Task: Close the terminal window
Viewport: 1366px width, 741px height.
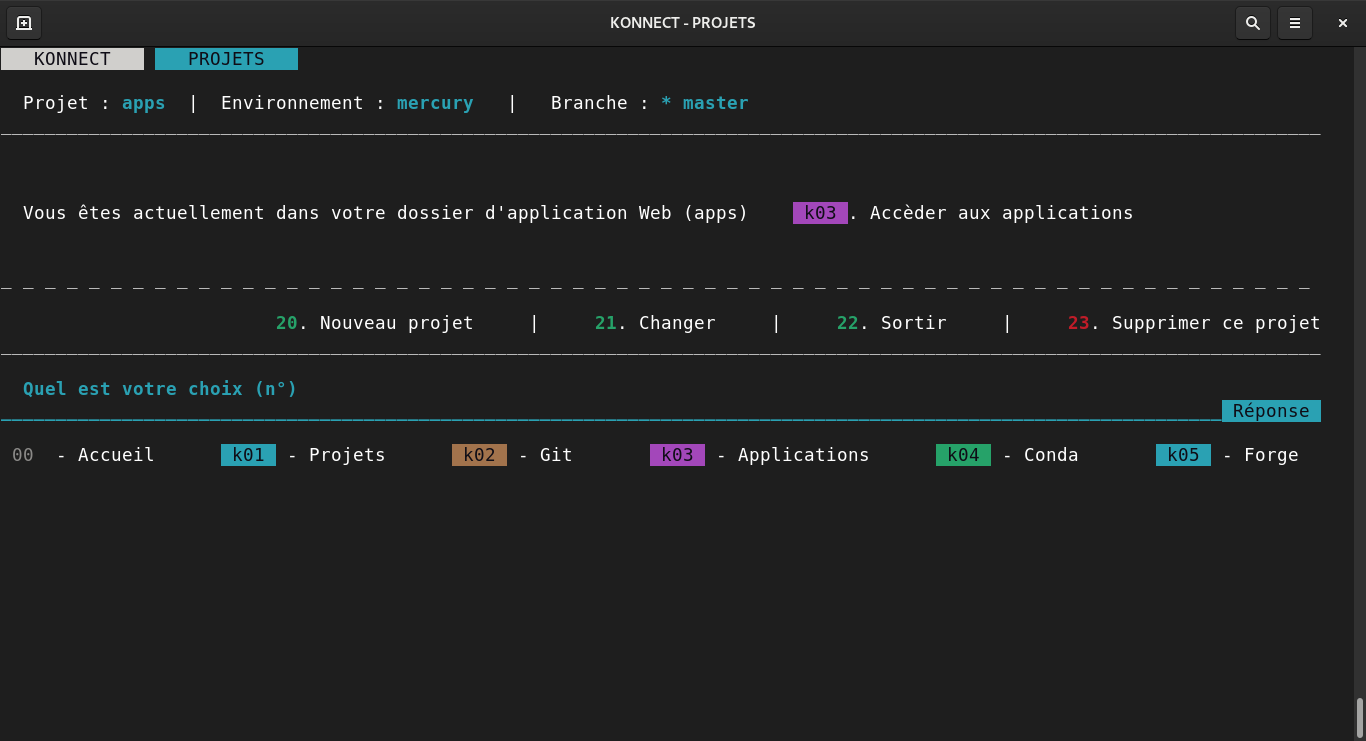Action: (1342, 23)
